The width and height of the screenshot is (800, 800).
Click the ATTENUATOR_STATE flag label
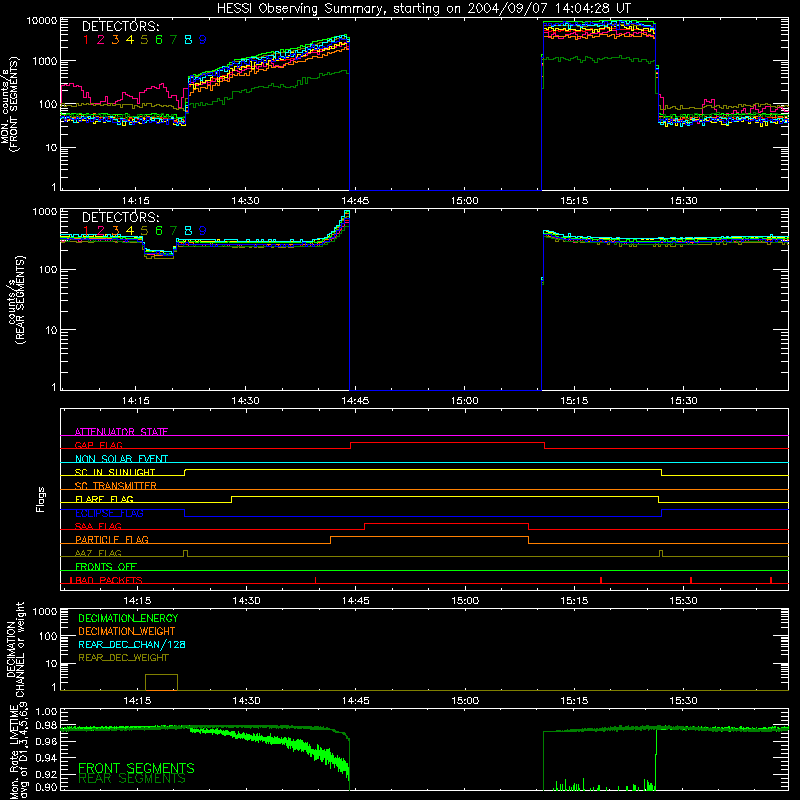pos(121,432)
